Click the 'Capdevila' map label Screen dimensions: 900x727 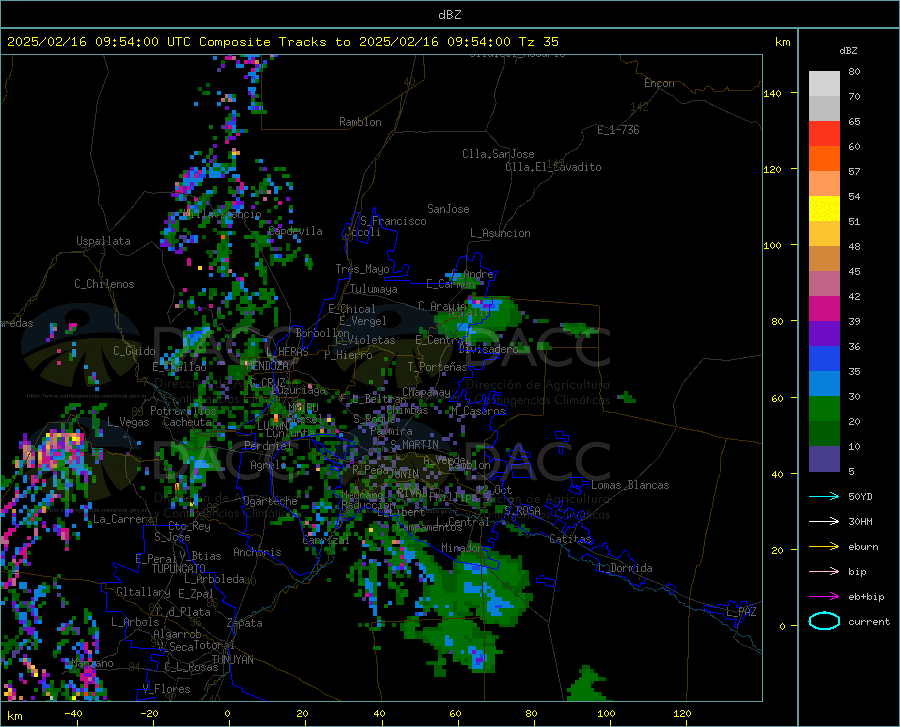tap(295, 231)
